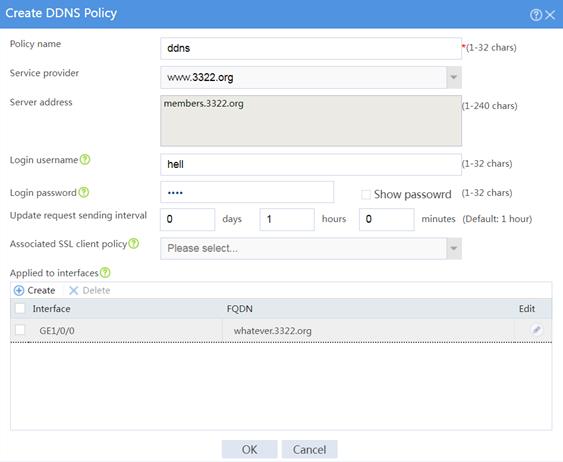The image size is (563, 462).
Task: Click help icon for Associated SSL client policy
Action: [134, 243]
